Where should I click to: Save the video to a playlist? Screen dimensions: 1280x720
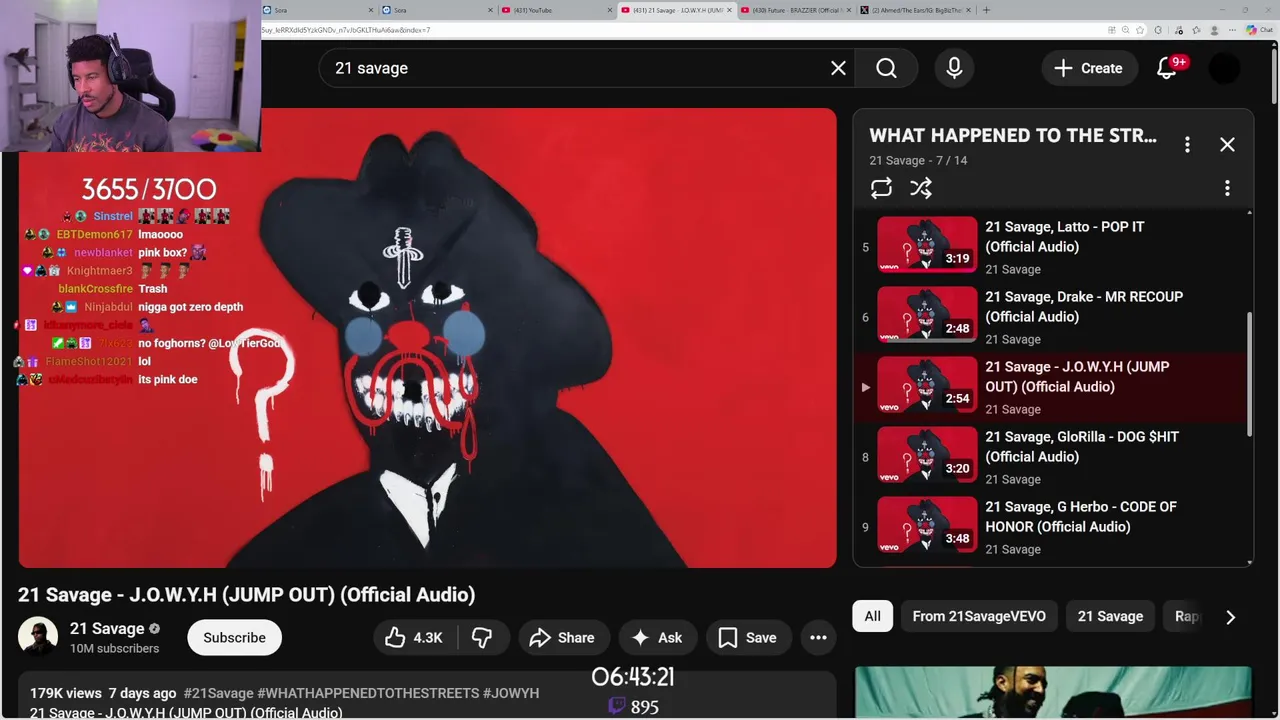coord(748,637)
